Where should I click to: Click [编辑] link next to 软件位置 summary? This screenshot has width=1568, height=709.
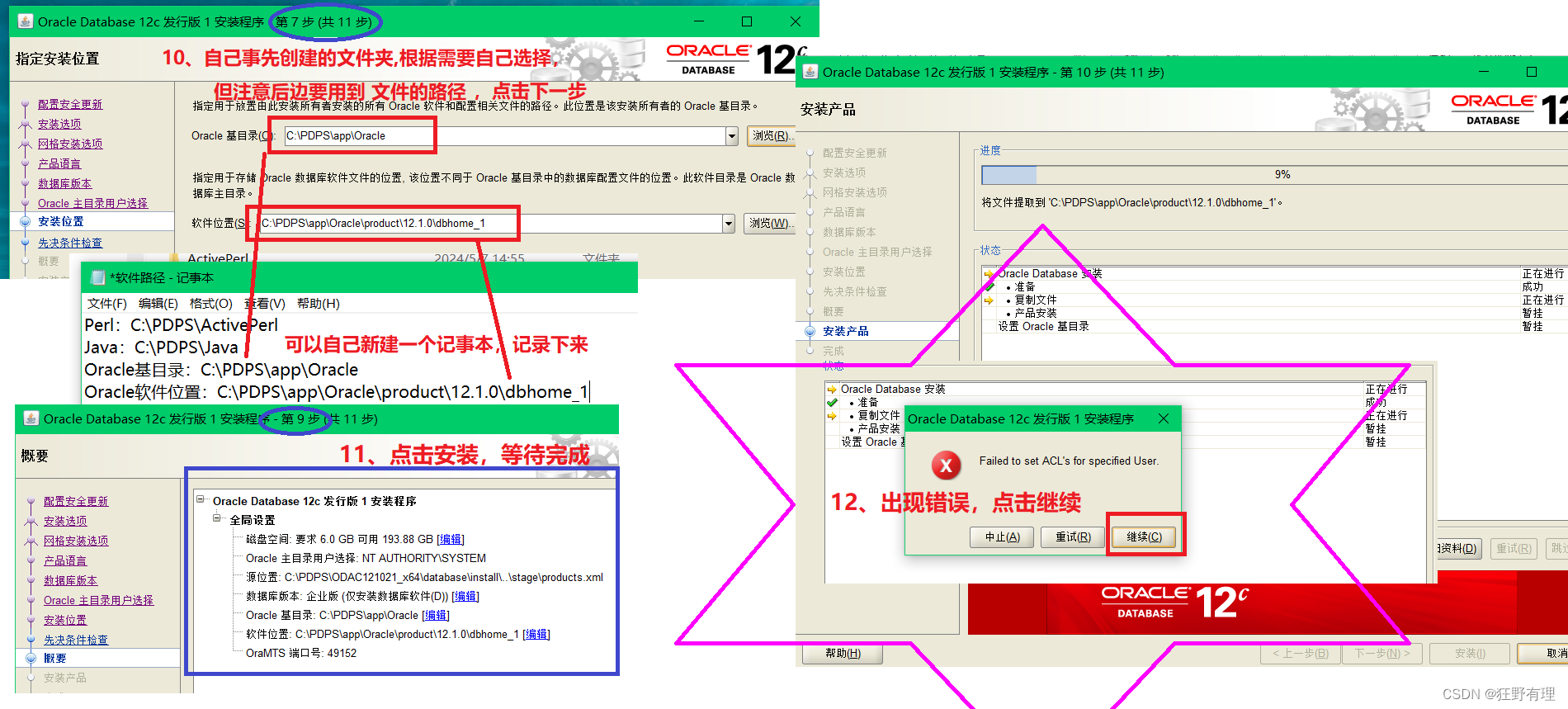coord(536,634)
